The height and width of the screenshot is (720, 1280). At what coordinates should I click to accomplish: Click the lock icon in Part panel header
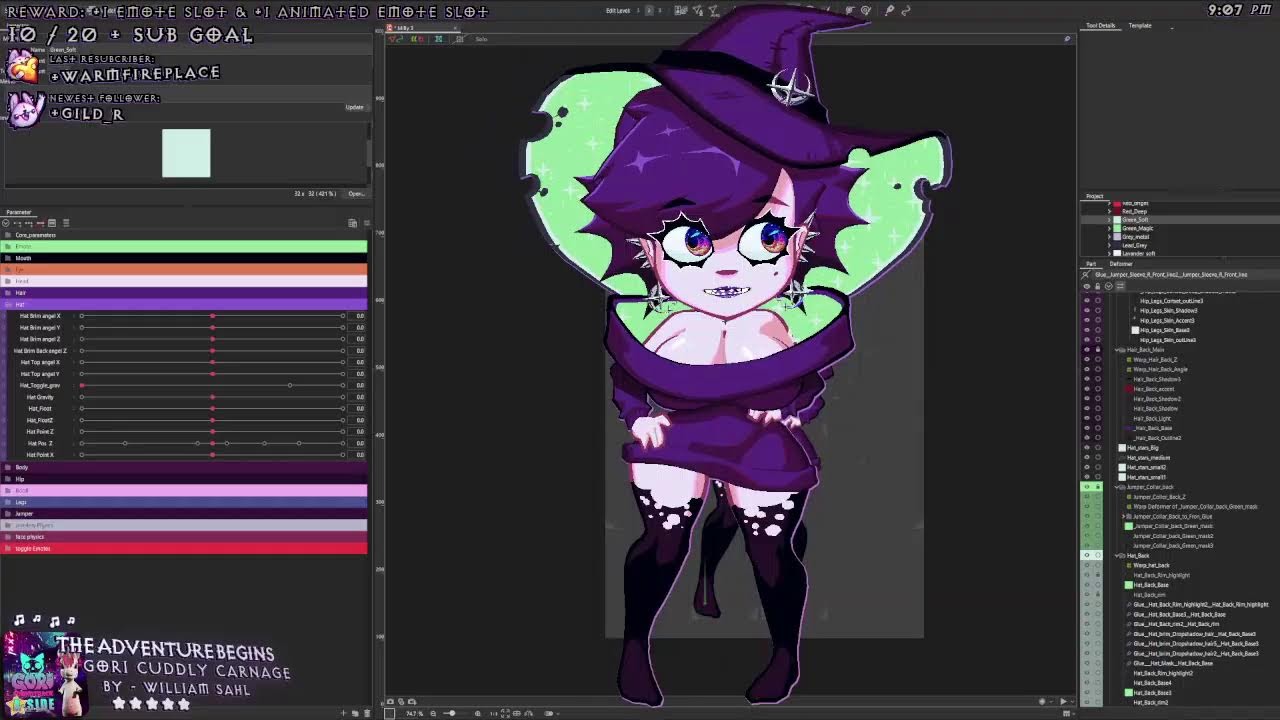coord(1097,286)
